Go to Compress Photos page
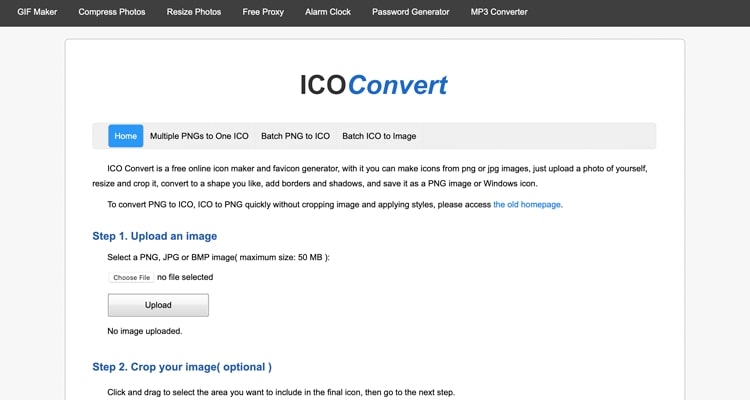 click(112, 12)
